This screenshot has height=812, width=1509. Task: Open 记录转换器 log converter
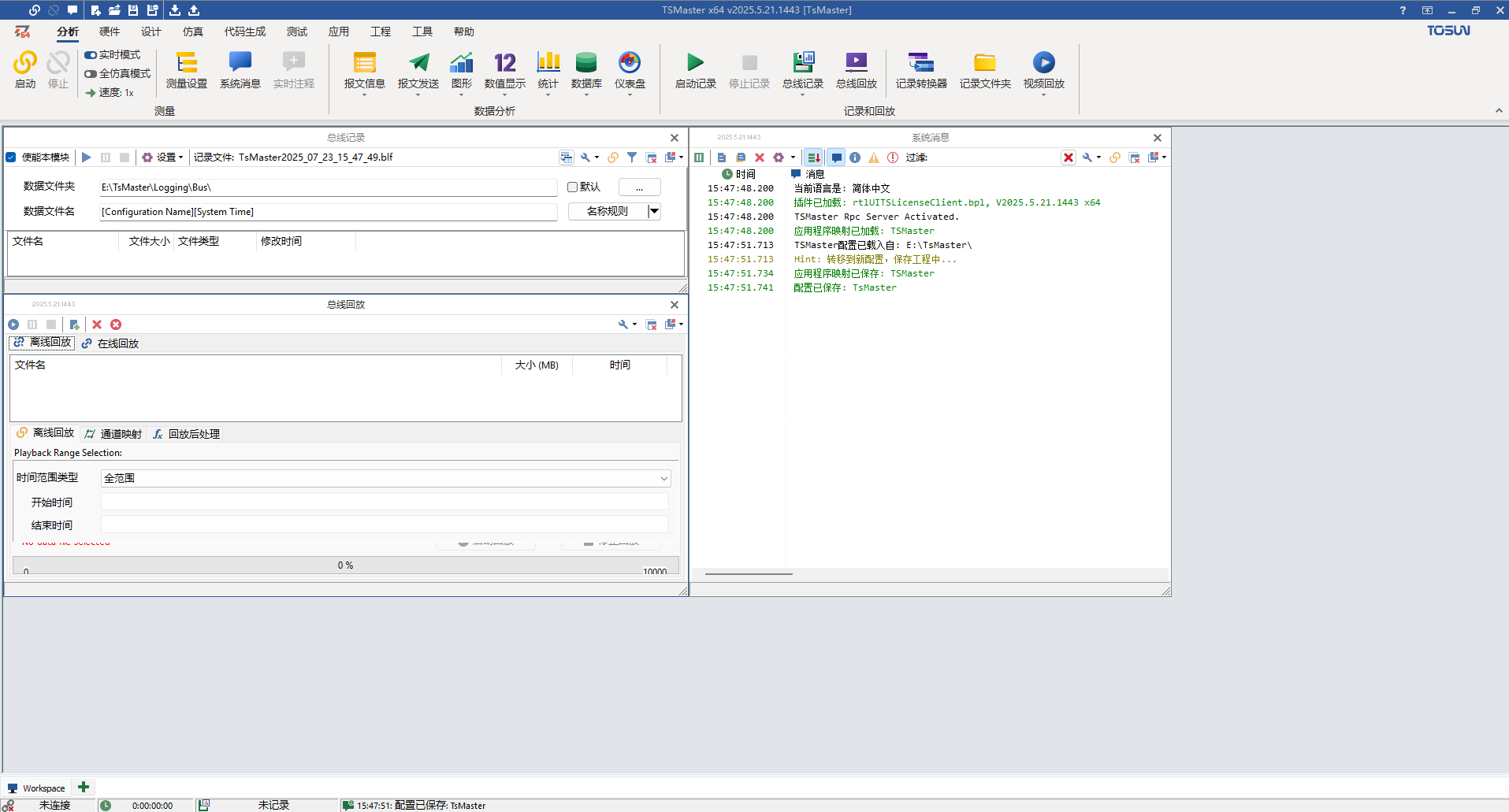[x=921, y=70]
